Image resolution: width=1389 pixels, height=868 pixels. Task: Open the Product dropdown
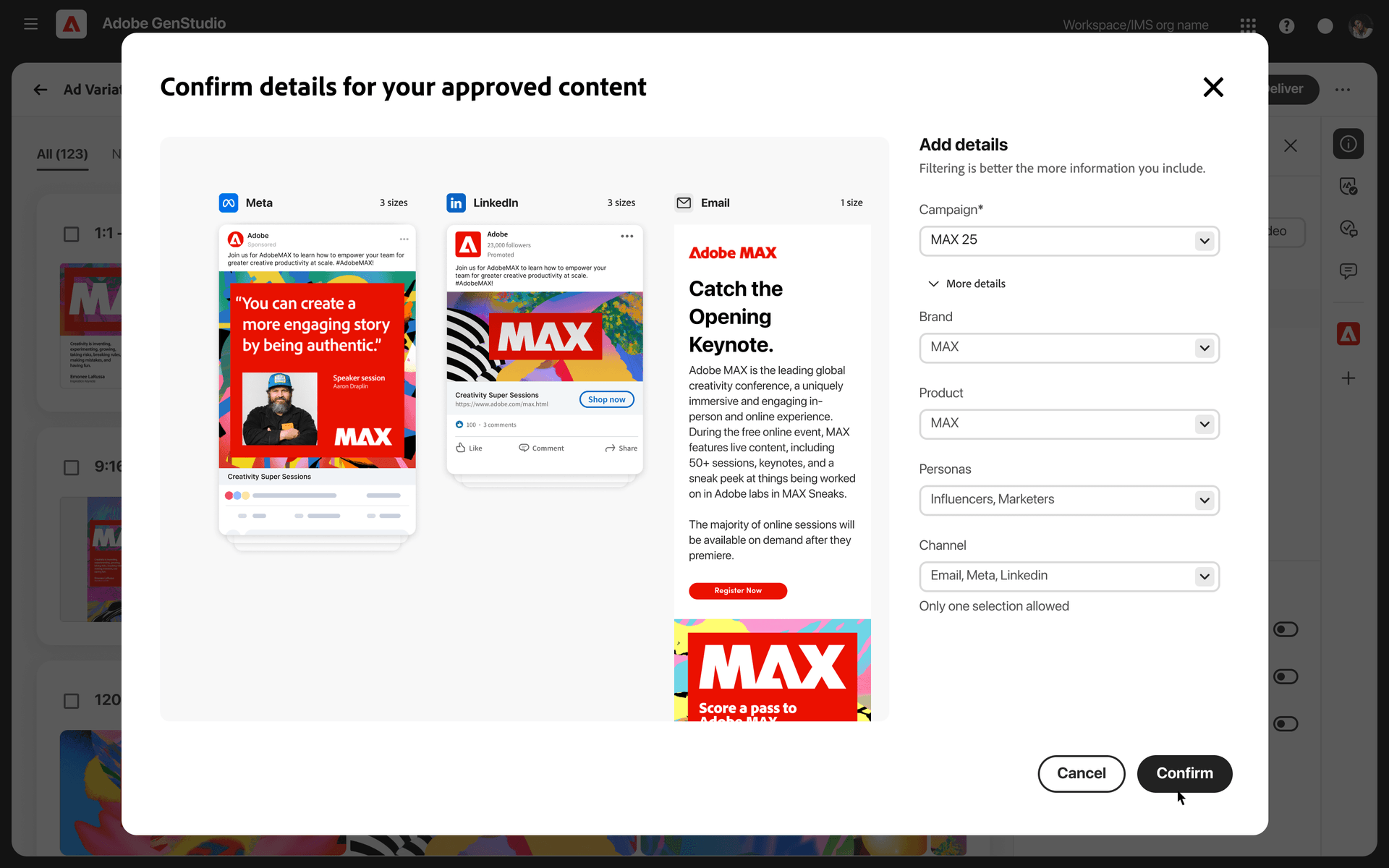[x=1069, y=424]
